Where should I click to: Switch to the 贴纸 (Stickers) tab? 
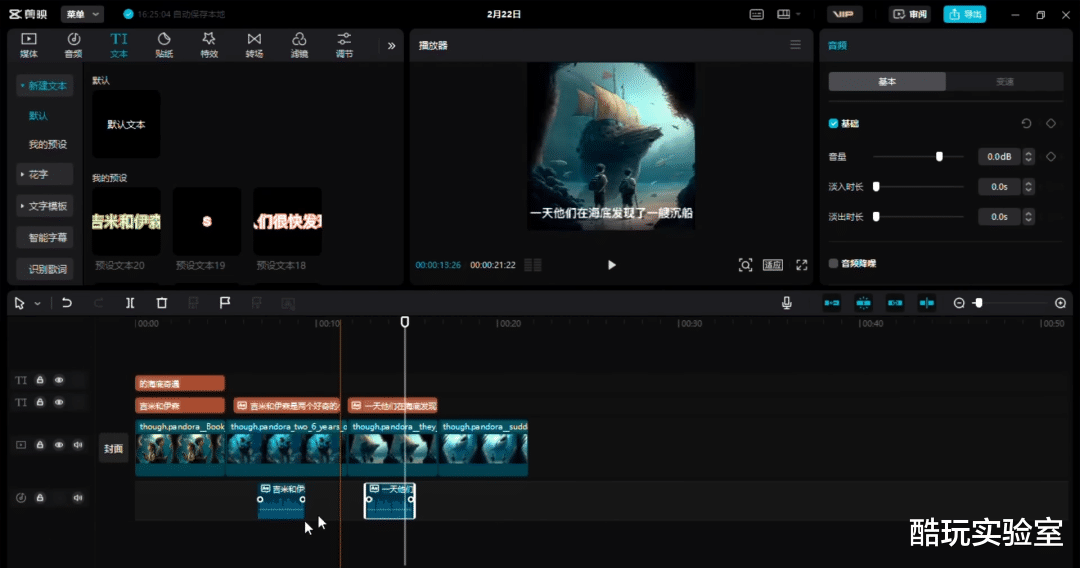pos(164,45)
